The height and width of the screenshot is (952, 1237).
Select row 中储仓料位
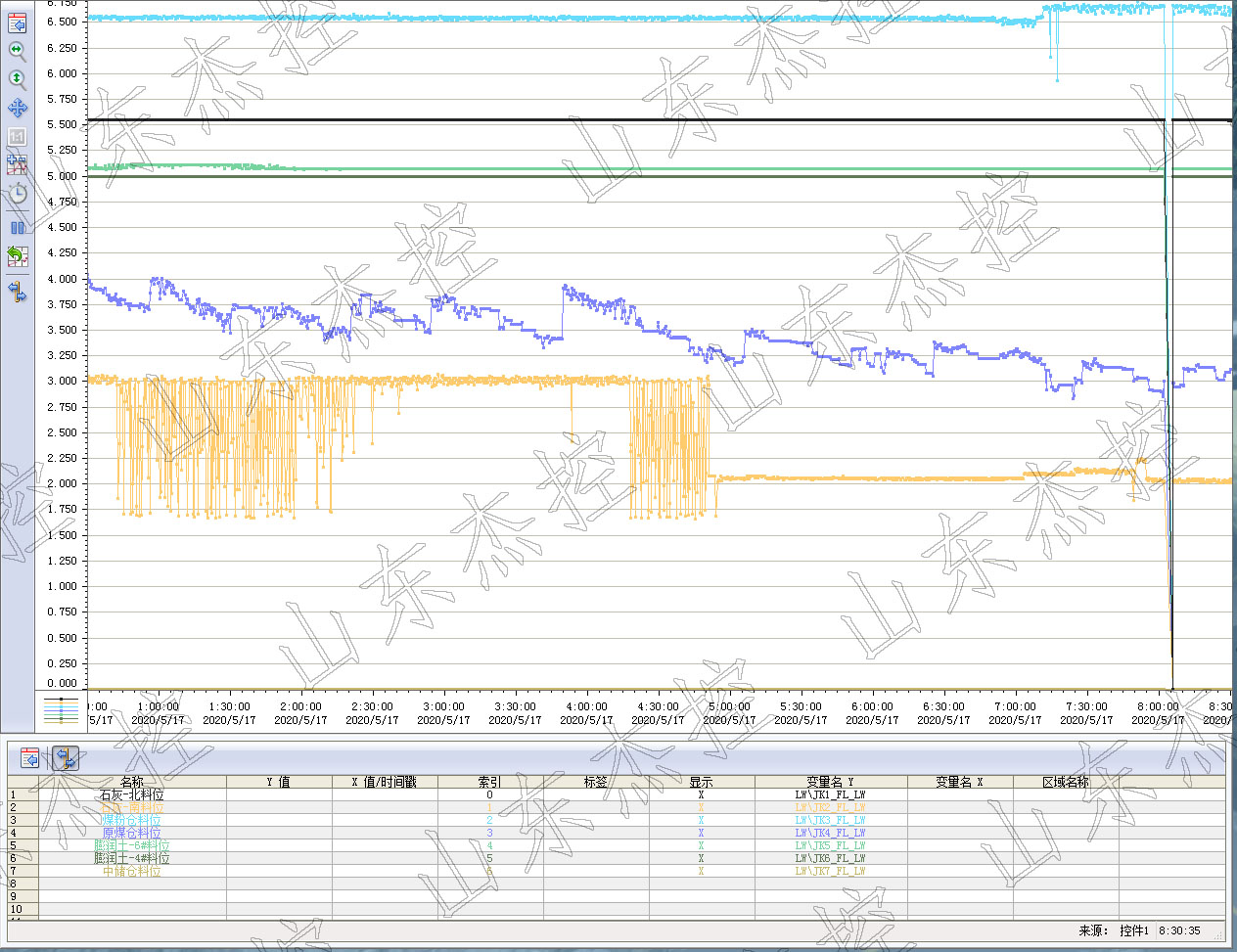pos(132,871)
